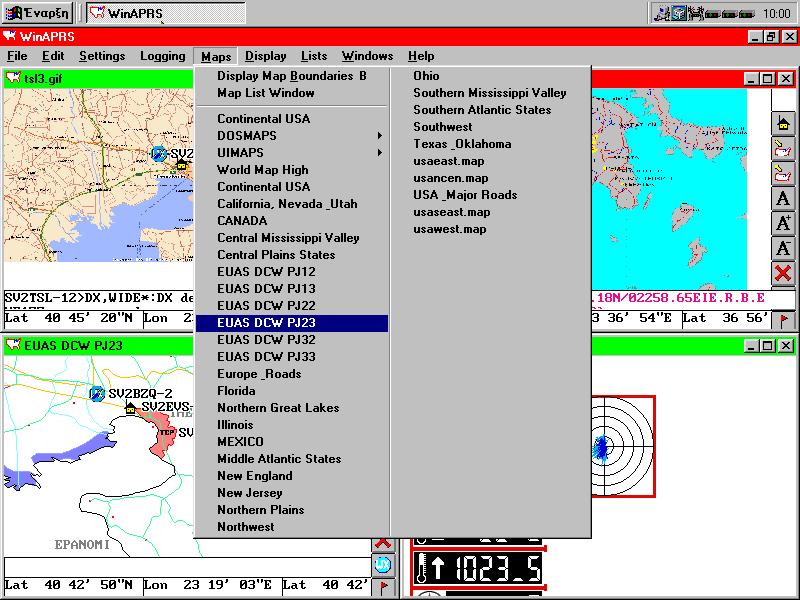Click the red flag icon in the top right map status bar
800x600 pixels.
click(784, 320)
